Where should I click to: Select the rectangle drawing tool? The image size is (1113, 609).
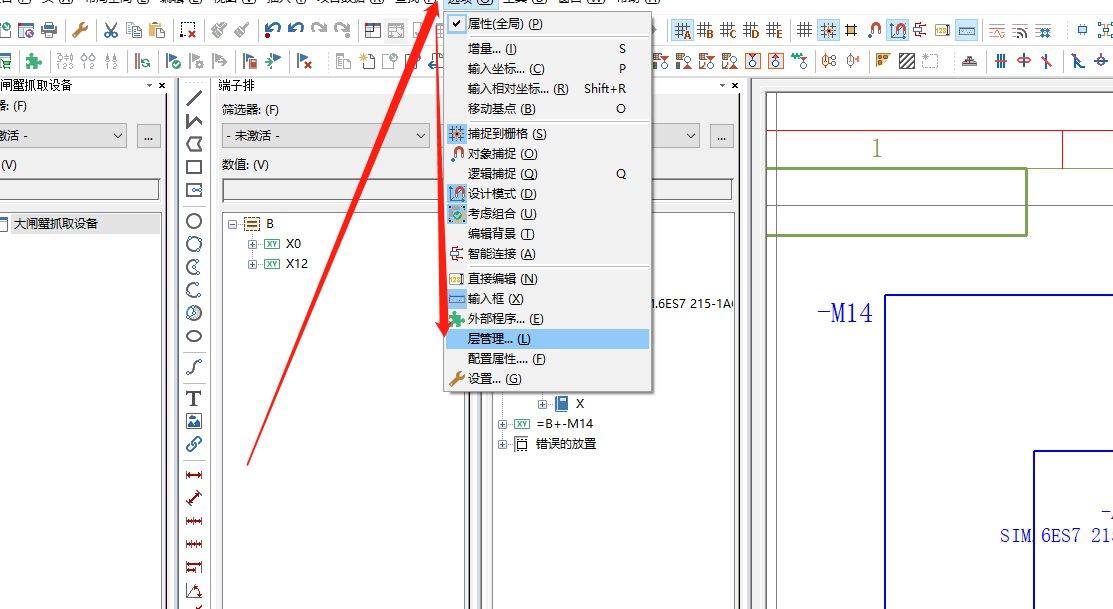tap(194, 167)
